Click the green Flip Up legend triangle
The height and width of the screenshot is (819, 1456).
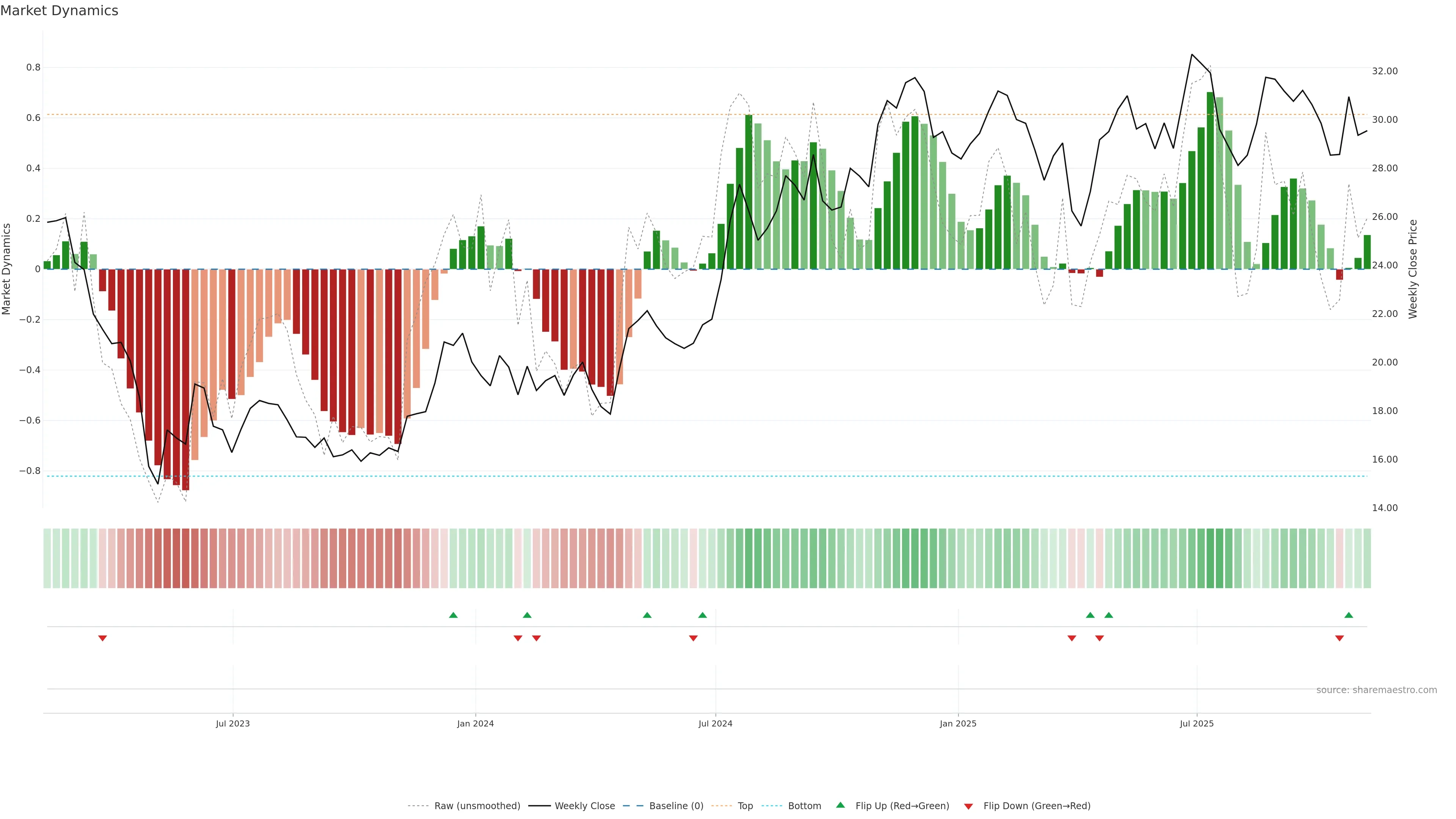[x=840, y=805]
